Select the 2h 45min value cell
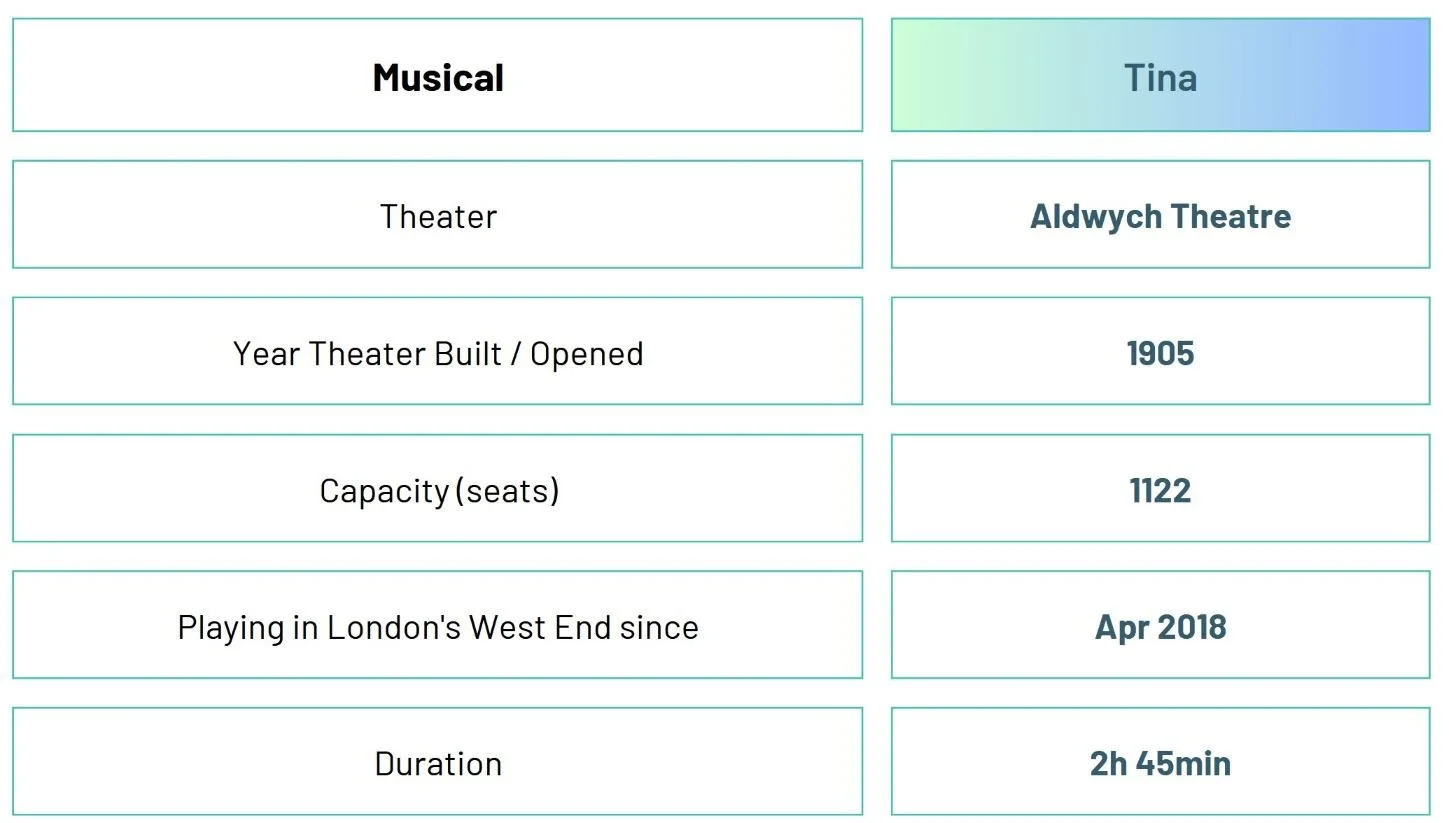 [x=1160, y=763]
